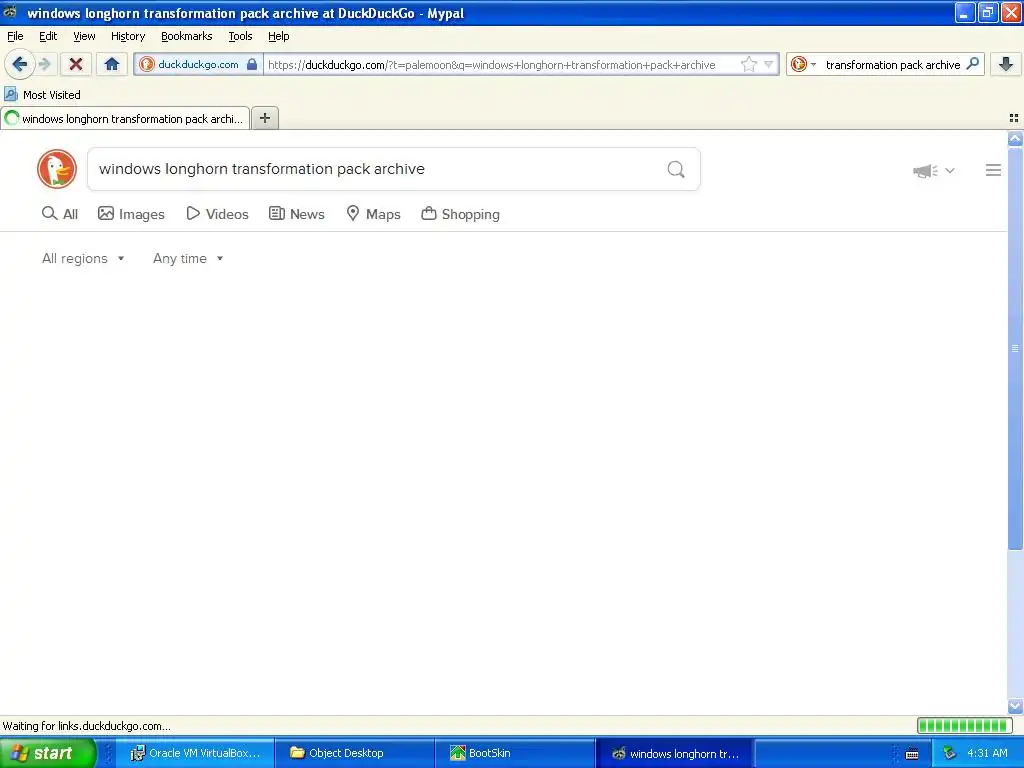Expand the All regions filter dropdown
Image resolution: width=1024 pixels, height=768 pixels.
click(x=83, y=258)
